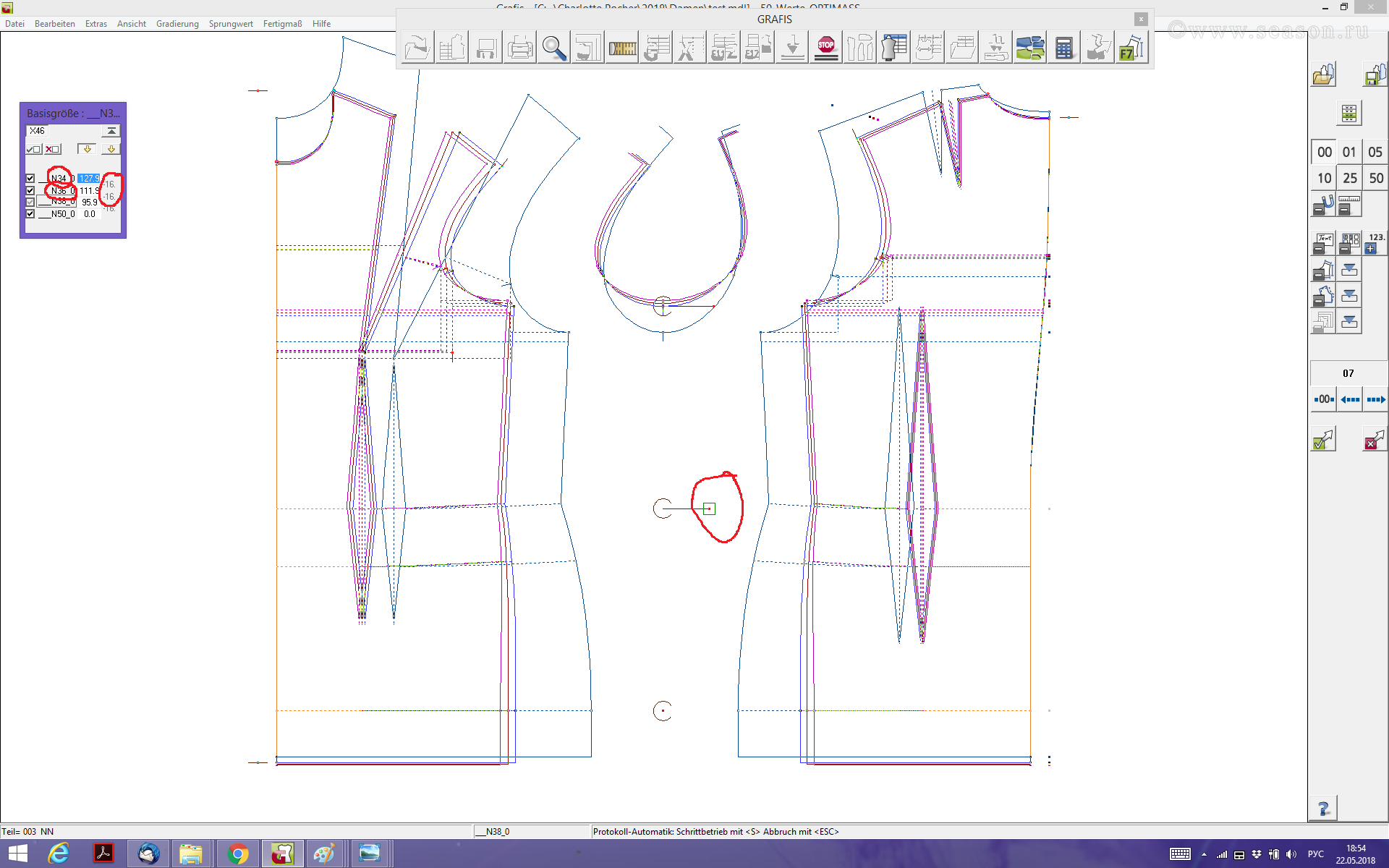Toggle the N36_0 size checkbox
This screenshot has width=1389, height=868.
click(x=30, y=190)
